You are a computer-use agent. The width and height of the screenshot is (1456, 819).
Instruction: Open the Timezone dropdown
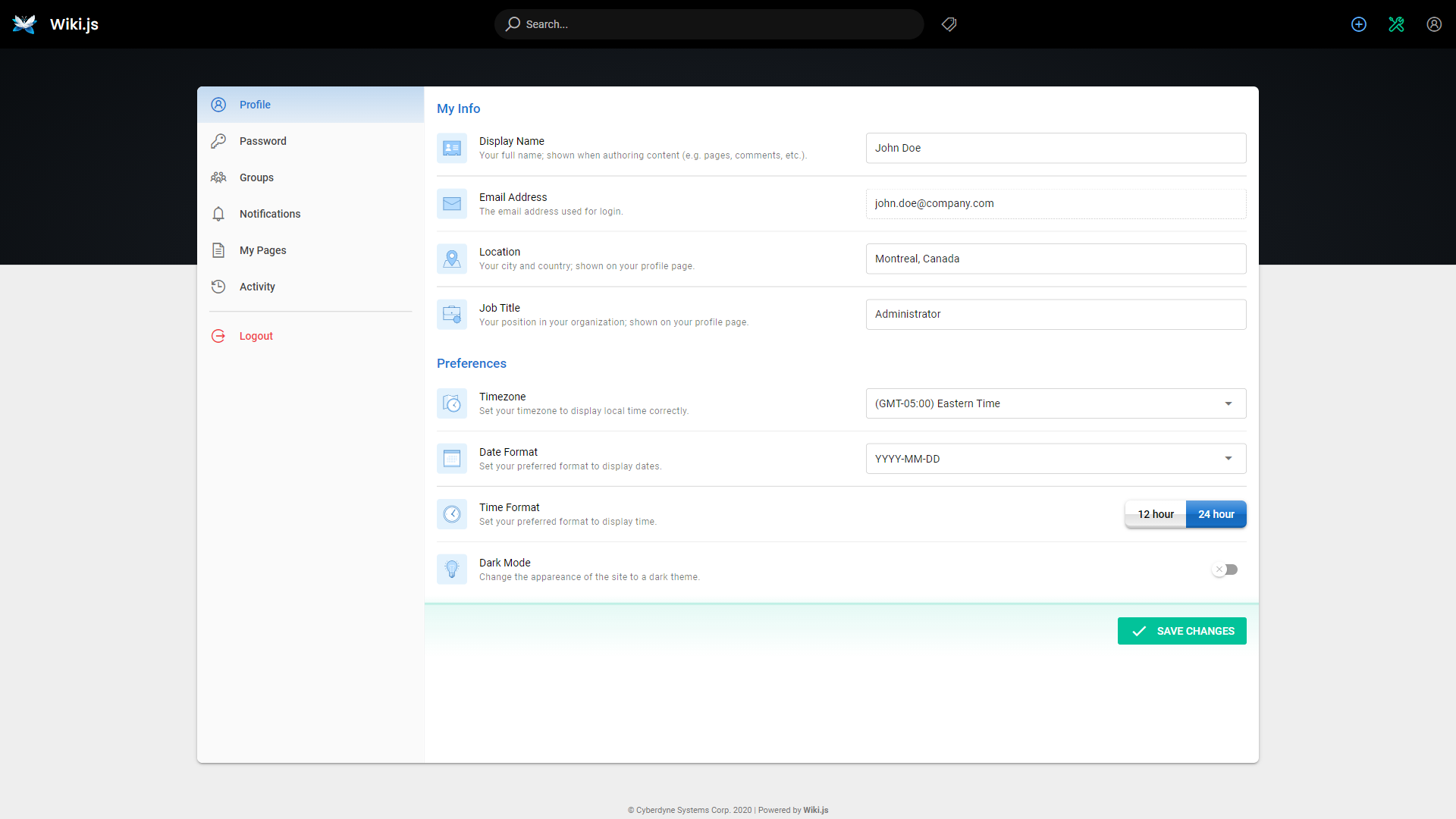pos(1056,403)
